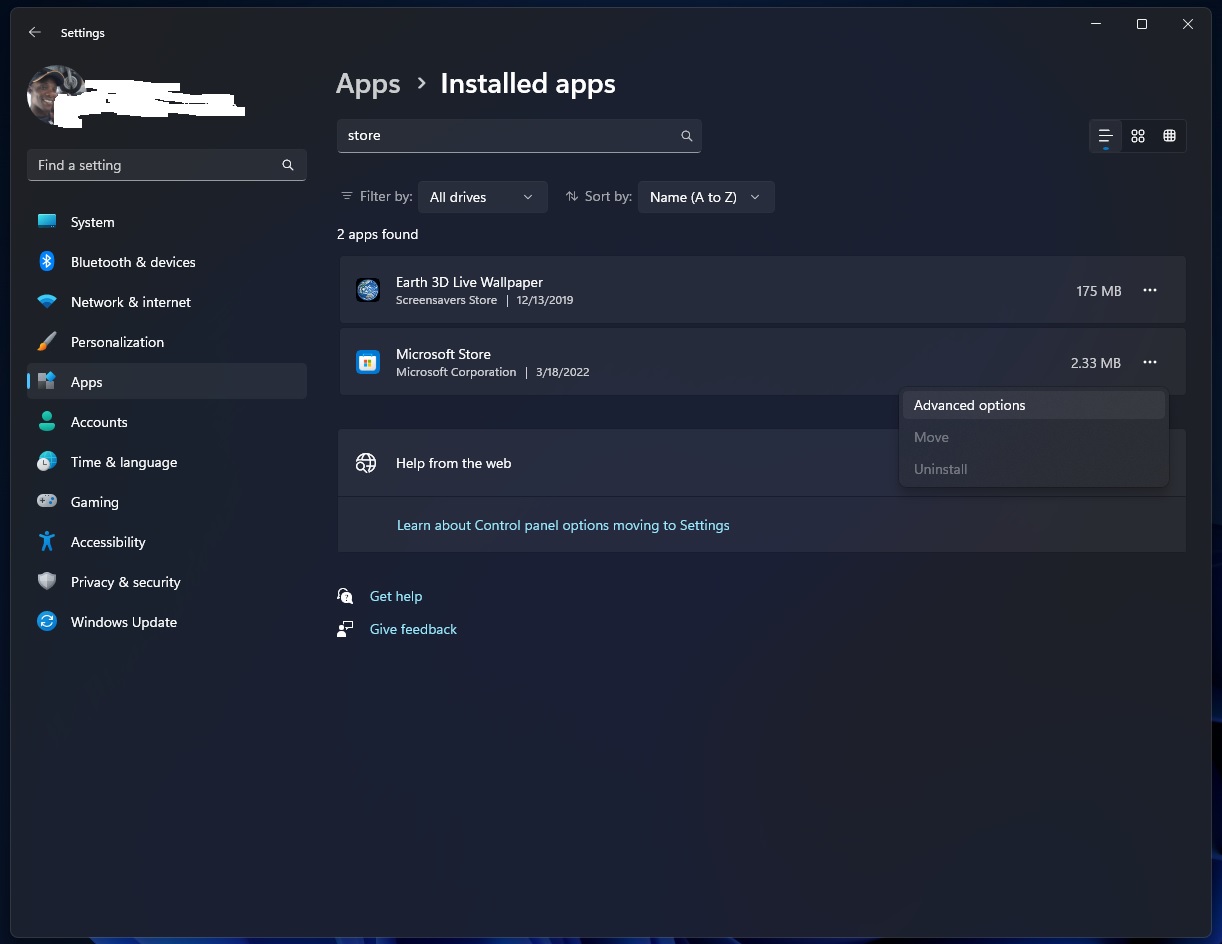Click the magnifier in Find a setting
This screenshot has width=1222, height=944.
tap(288, 165)
